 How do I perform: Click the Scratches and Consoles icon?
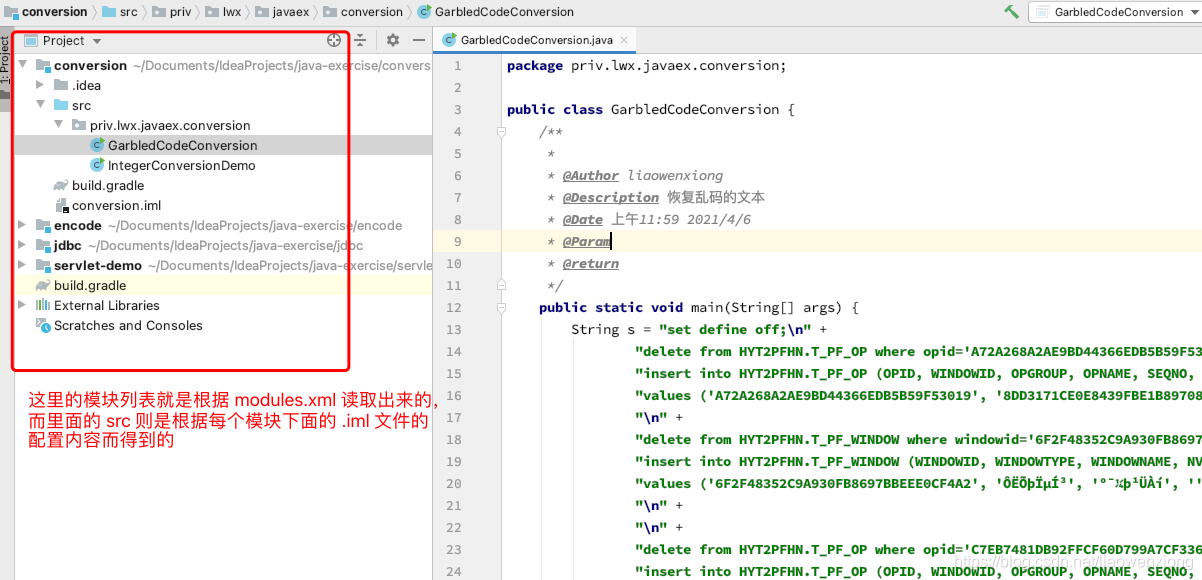pos(43,325)
